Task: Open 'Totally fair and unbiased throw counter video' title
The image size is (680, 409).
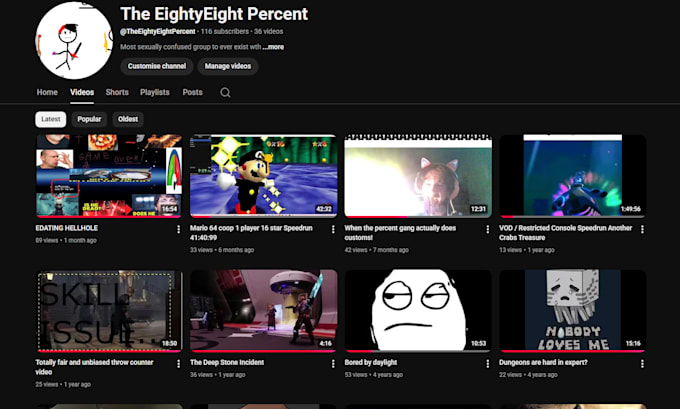Action: 94,367
